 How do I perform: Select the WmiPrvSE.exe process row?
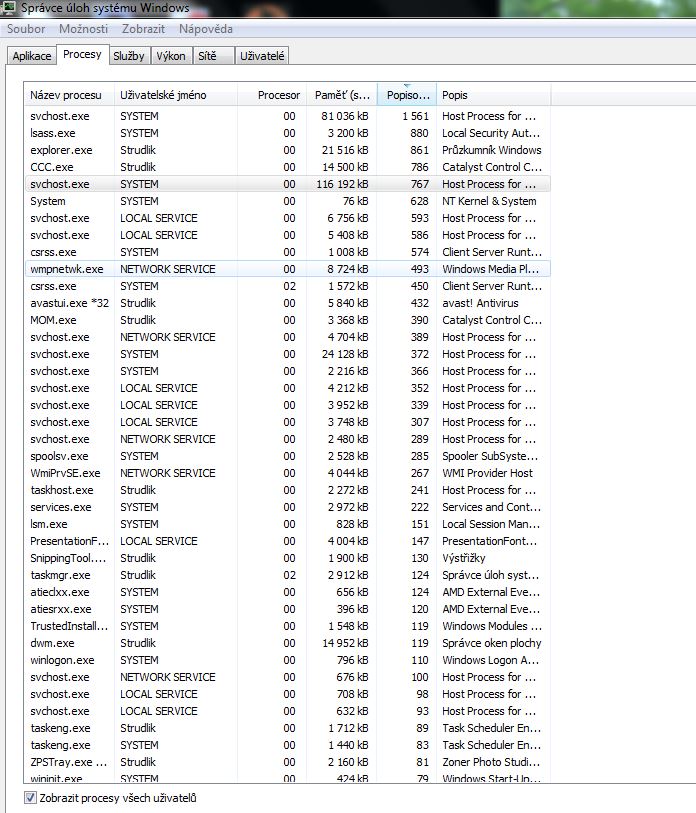(287, 473)
